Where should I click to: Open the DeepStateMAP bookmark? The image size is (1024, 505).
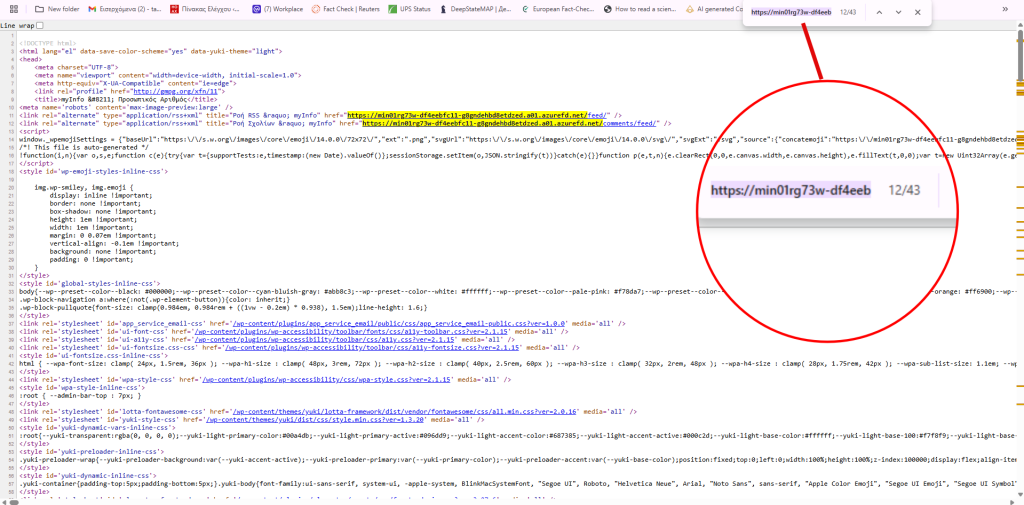click(477, 9)
